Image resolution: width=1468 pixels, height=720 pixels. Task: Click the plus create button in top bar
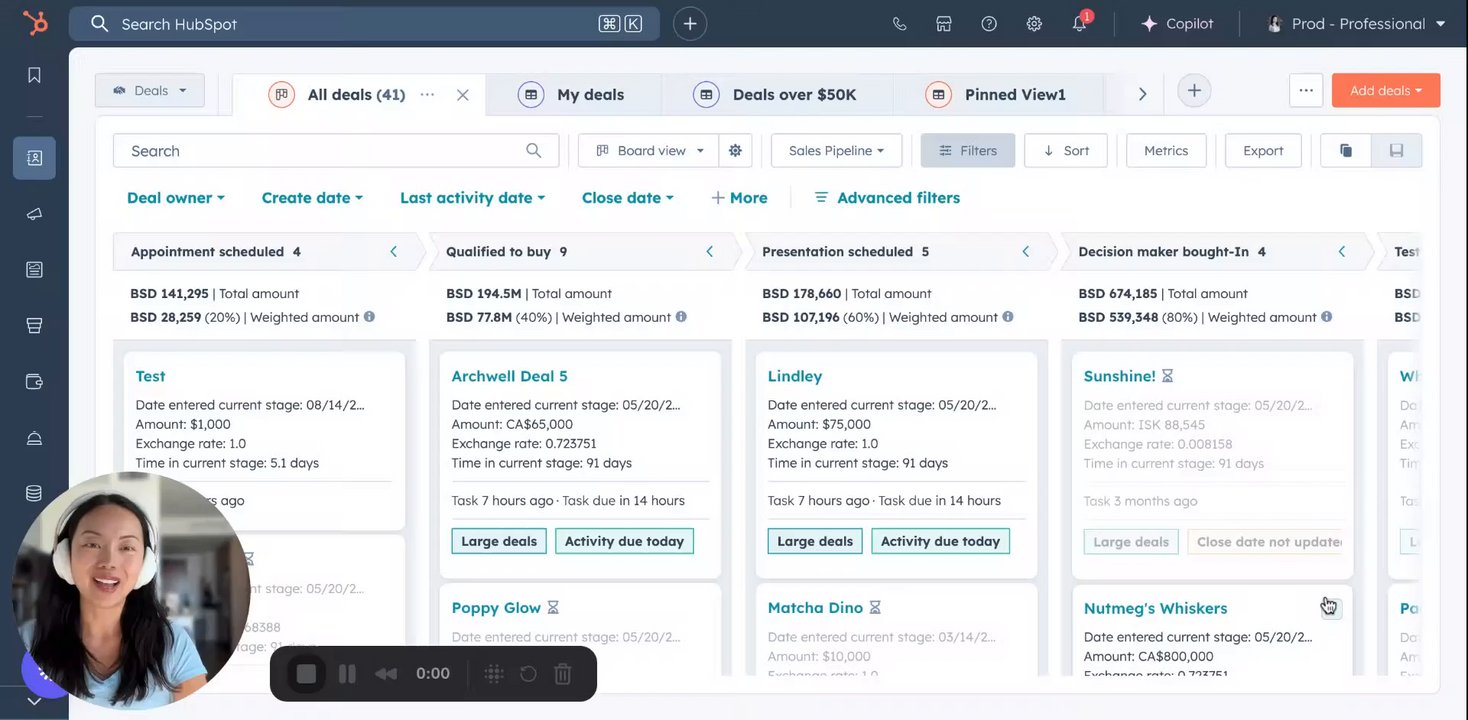690,24
